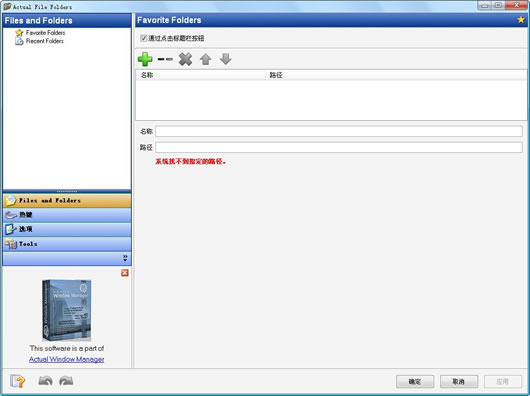Click the help question mark icon

point(18,381)
